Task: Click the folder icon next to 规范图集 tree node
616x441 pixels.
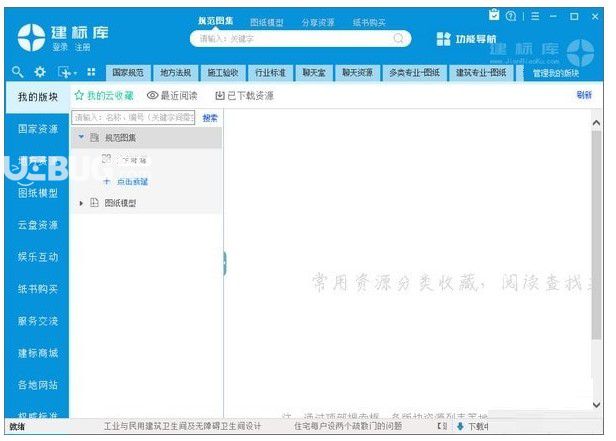Action: 94,137
